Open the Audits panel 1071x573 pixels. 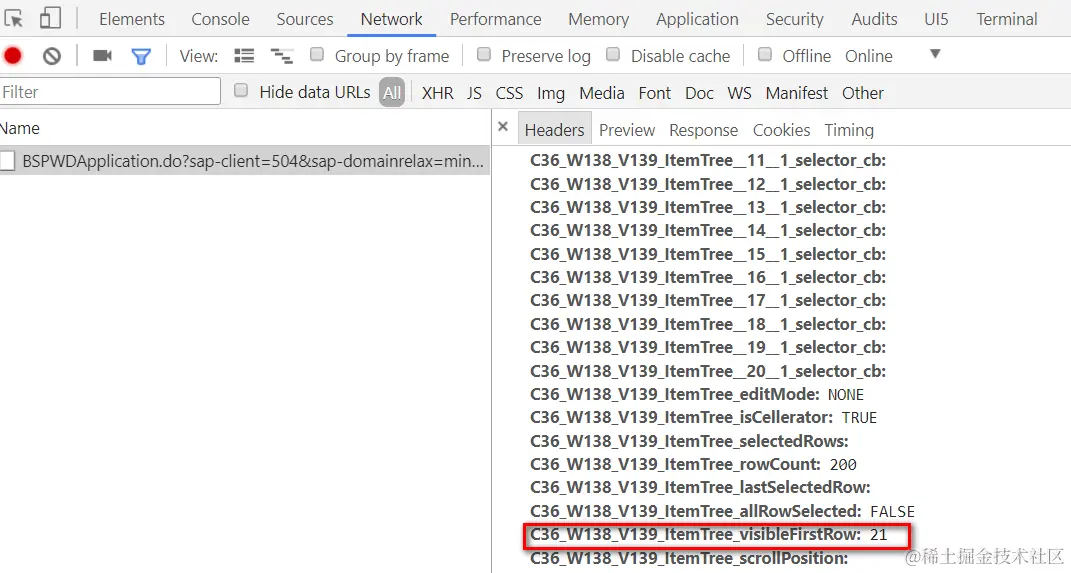[874, 19]
